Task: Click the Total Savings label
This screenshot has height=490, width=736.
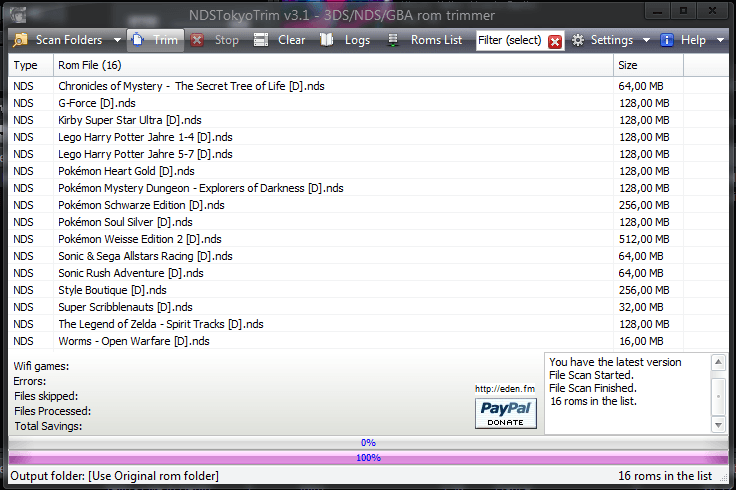Action: pos(48,426)
